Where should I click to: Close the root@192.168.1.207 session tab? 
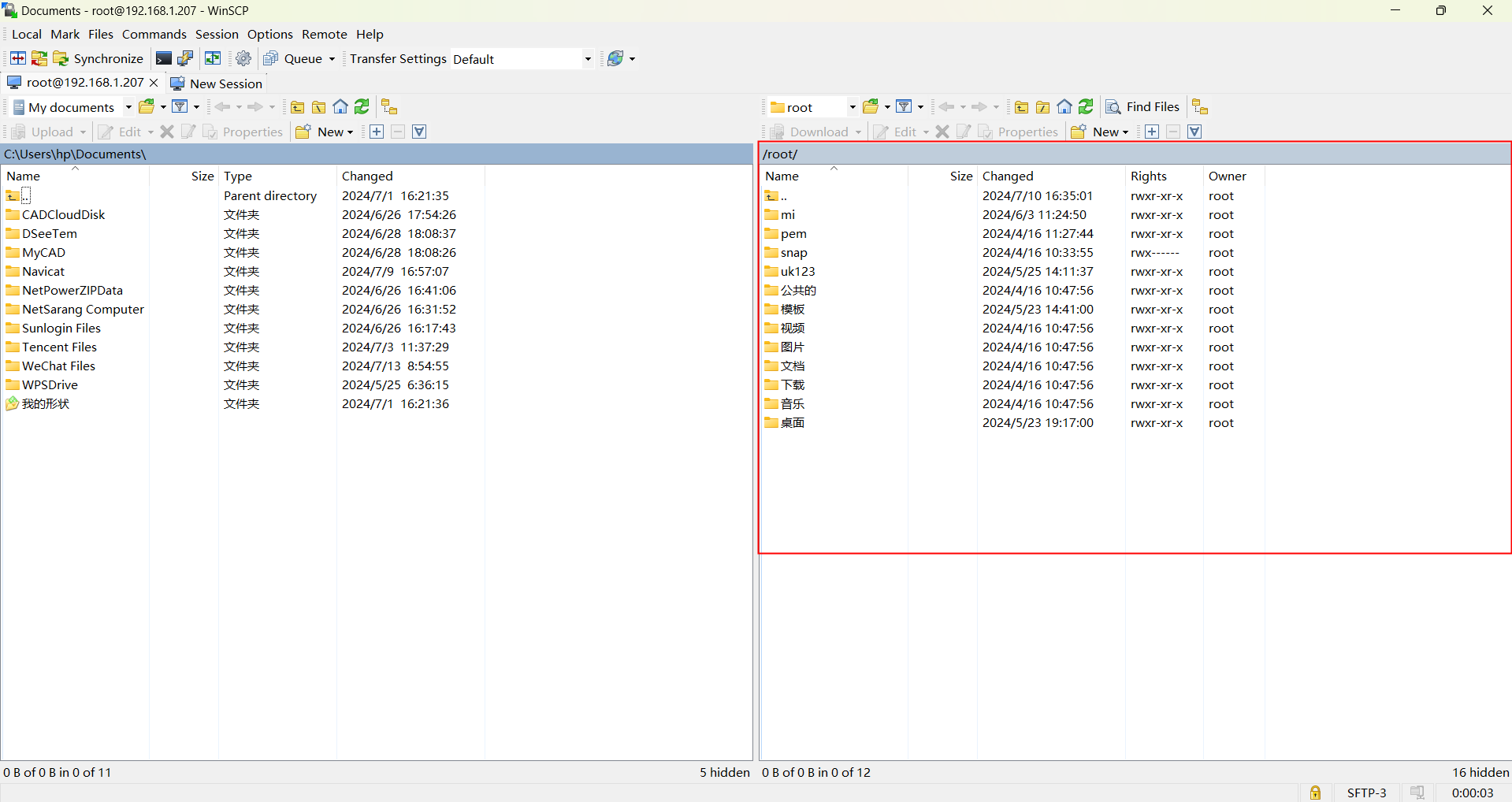(154, 83)
